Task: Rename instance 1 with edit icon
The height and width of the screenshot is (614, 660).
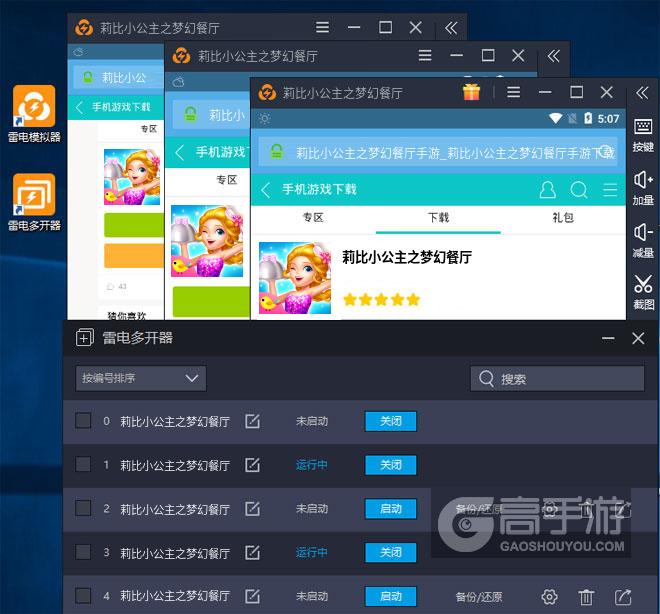Action: click(x=252, y=465)
